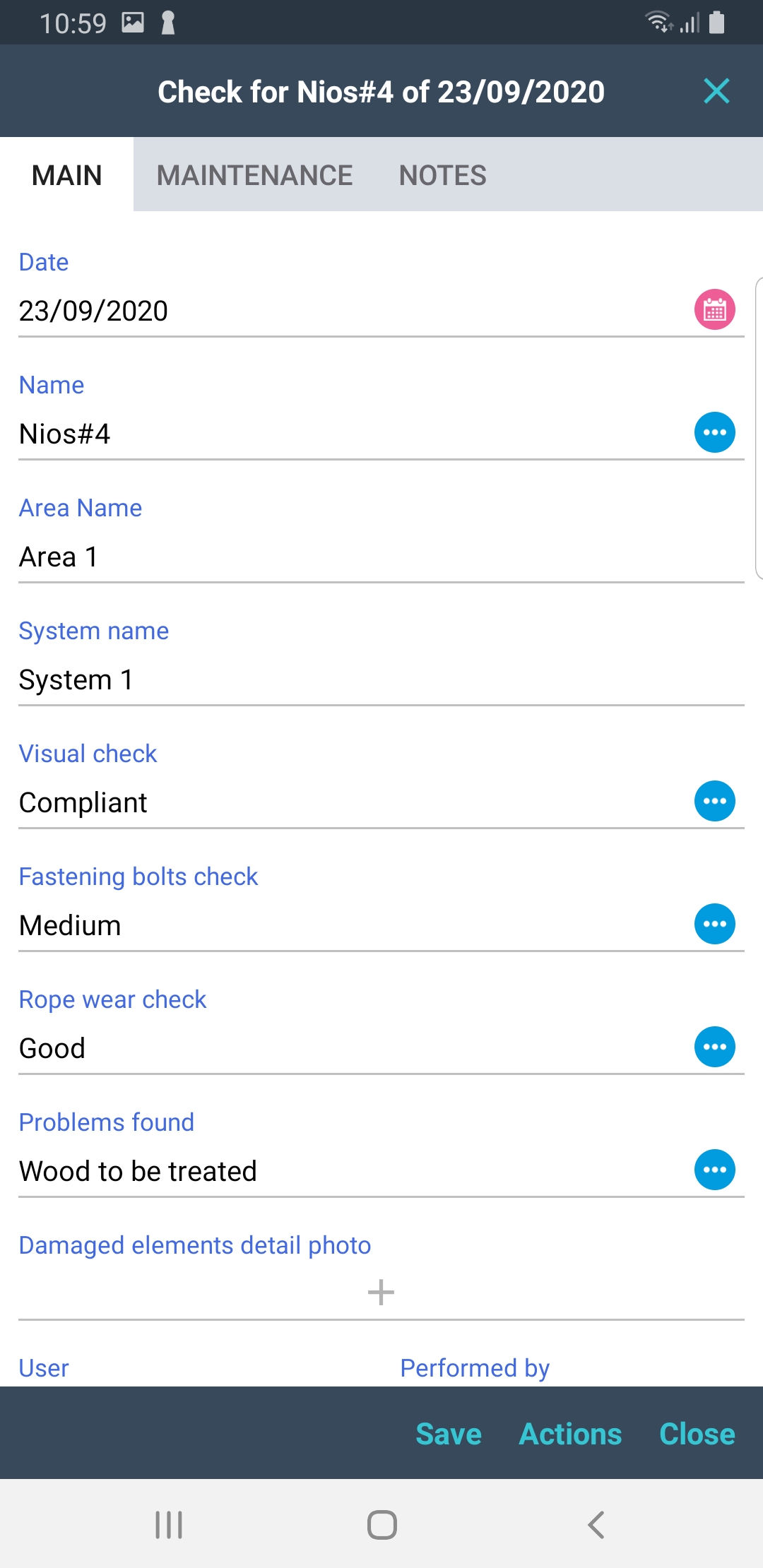Tap the Close button in bottom bar
The height and width of the screenshot is (1568, 763).
[697, 1435]
